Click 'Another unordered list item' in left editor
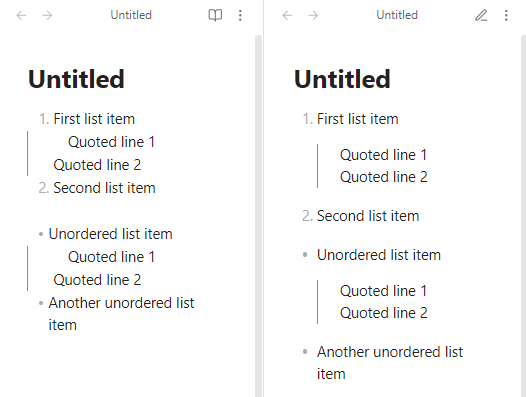This screenshot has width=526, height=397. 121,314
